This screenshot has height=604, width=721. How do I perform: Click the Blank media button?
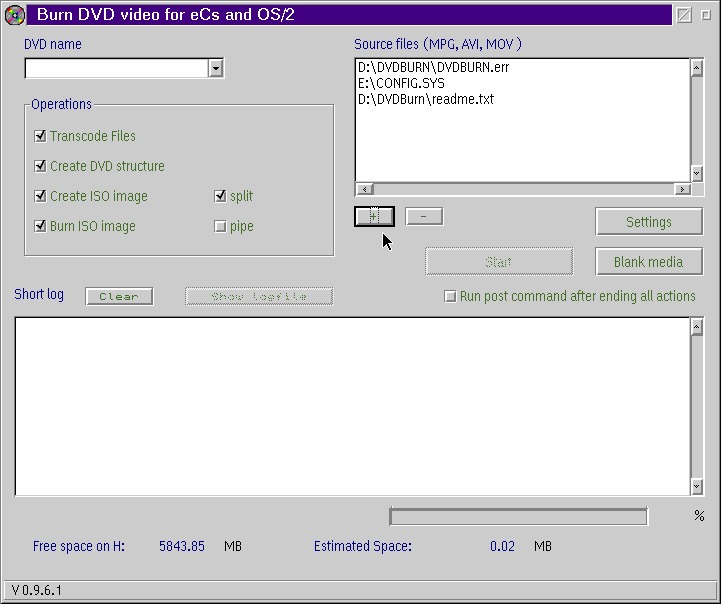(649, 262)
